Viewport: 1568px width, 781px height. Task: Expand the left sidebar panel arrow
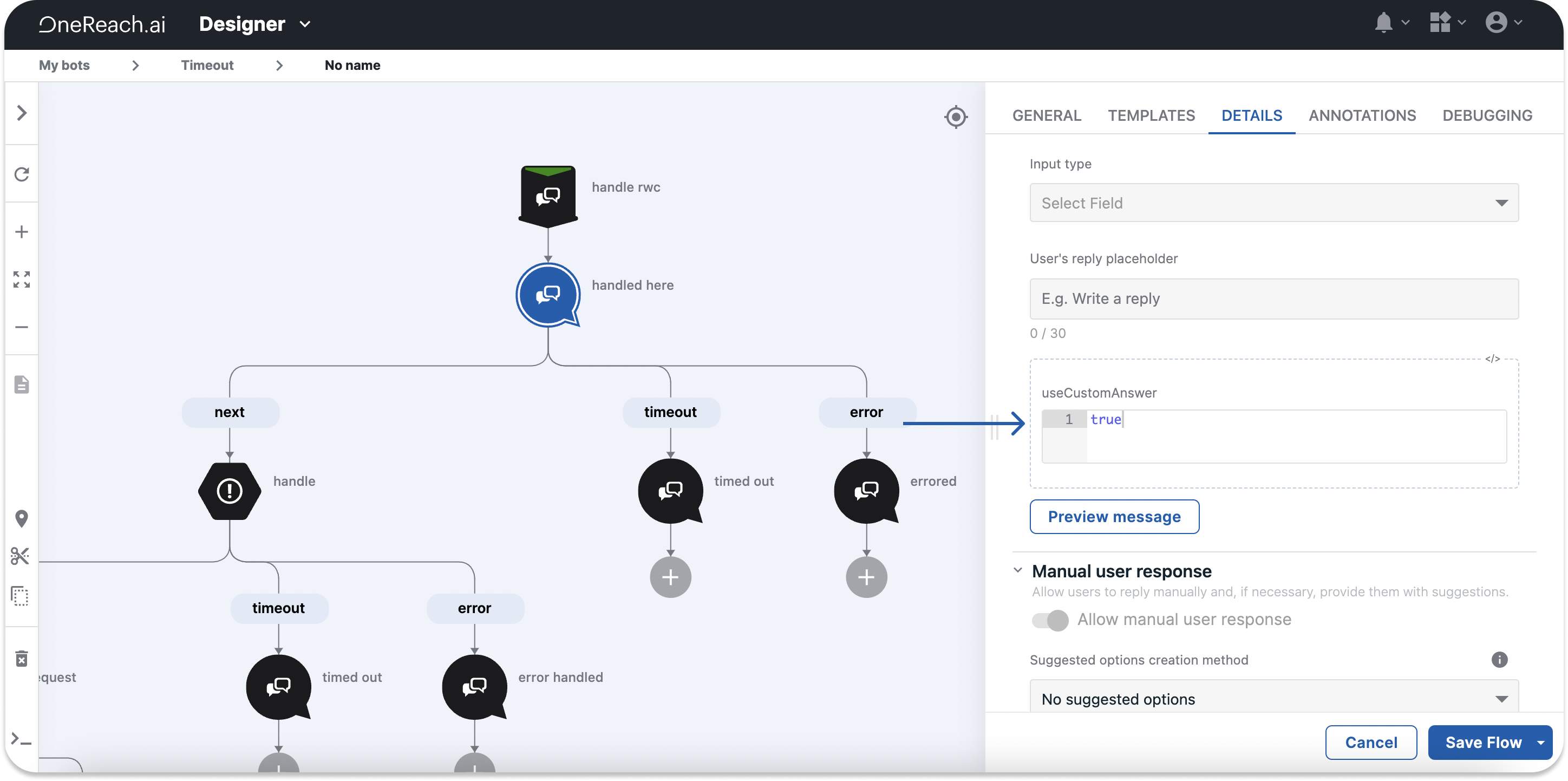point(22,113)
